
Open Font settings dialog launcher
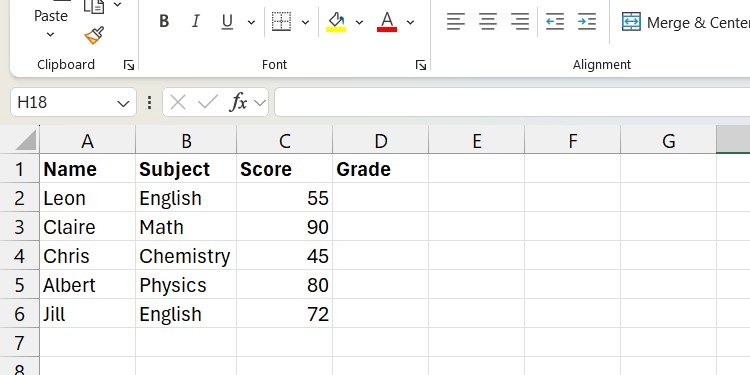(421, 65)
